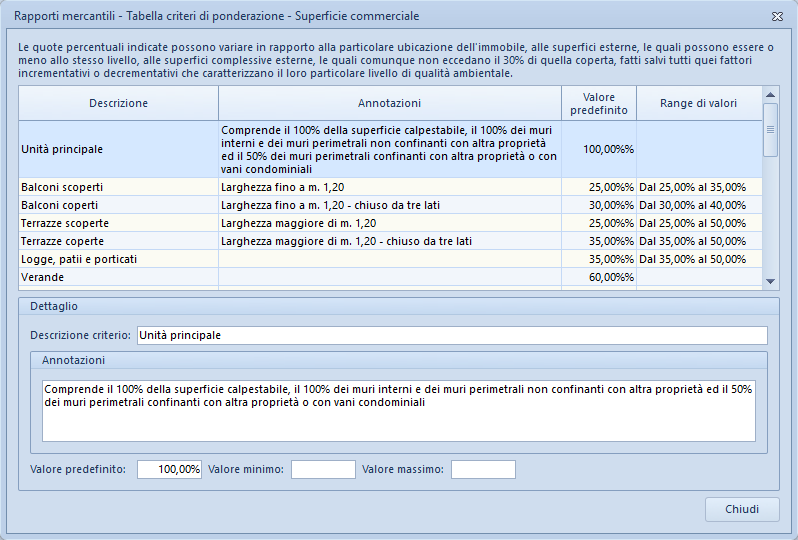
Task: Click inside the Annotazioni text area
Action: [398, 411]
